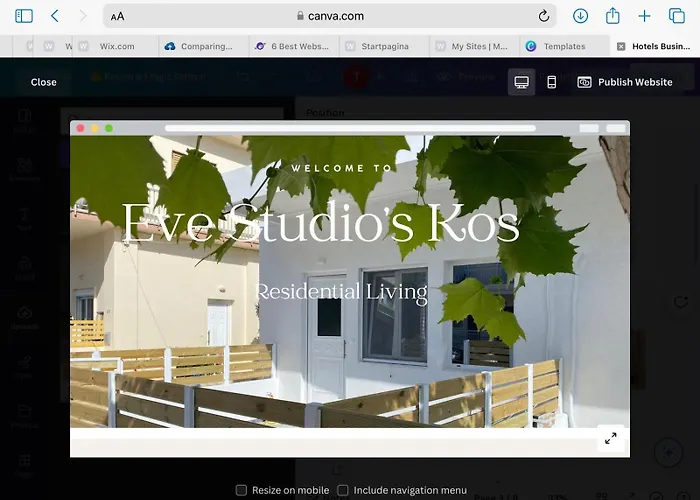Image resolution: width=700 pixels, height=500 pixels.
Task: Show the Safari tab overview
Action: (x=676, y=16)
